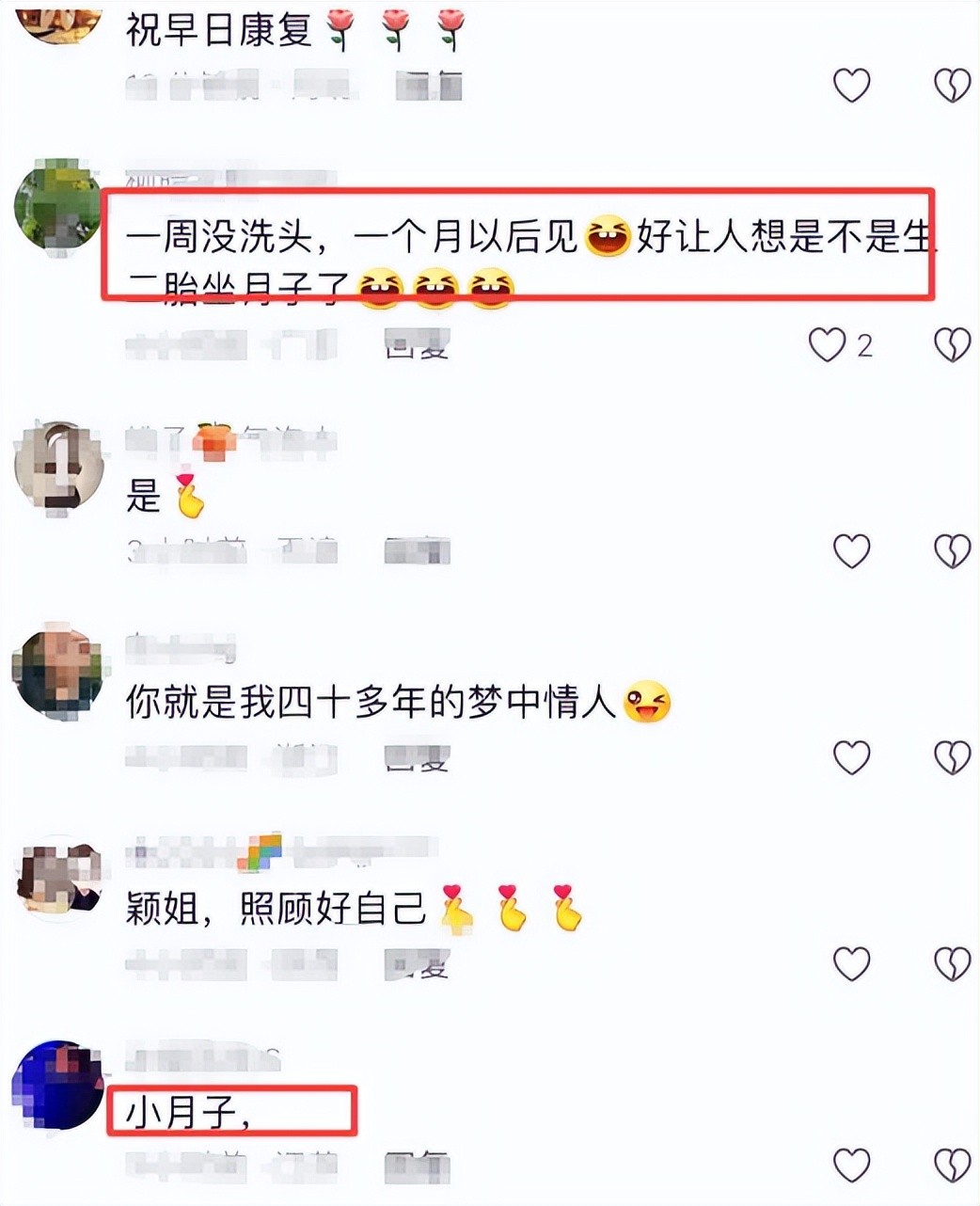This screenshot has height=1206, width=980.
Task: Dislike the 是 comment
Action: pos(952,550)
